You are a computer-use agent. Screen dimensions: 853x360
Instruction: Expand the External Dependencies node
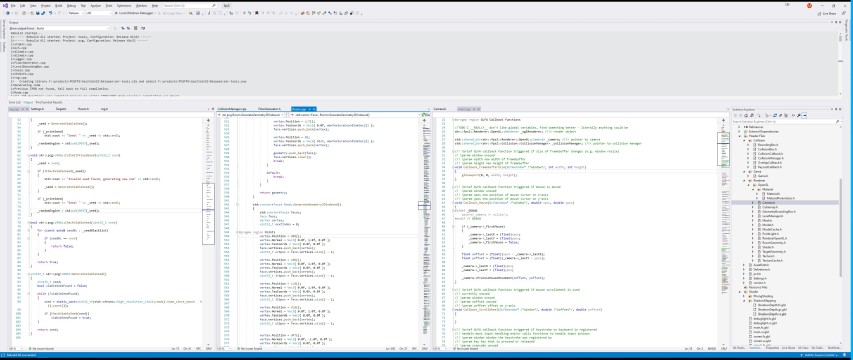(739, 131)
